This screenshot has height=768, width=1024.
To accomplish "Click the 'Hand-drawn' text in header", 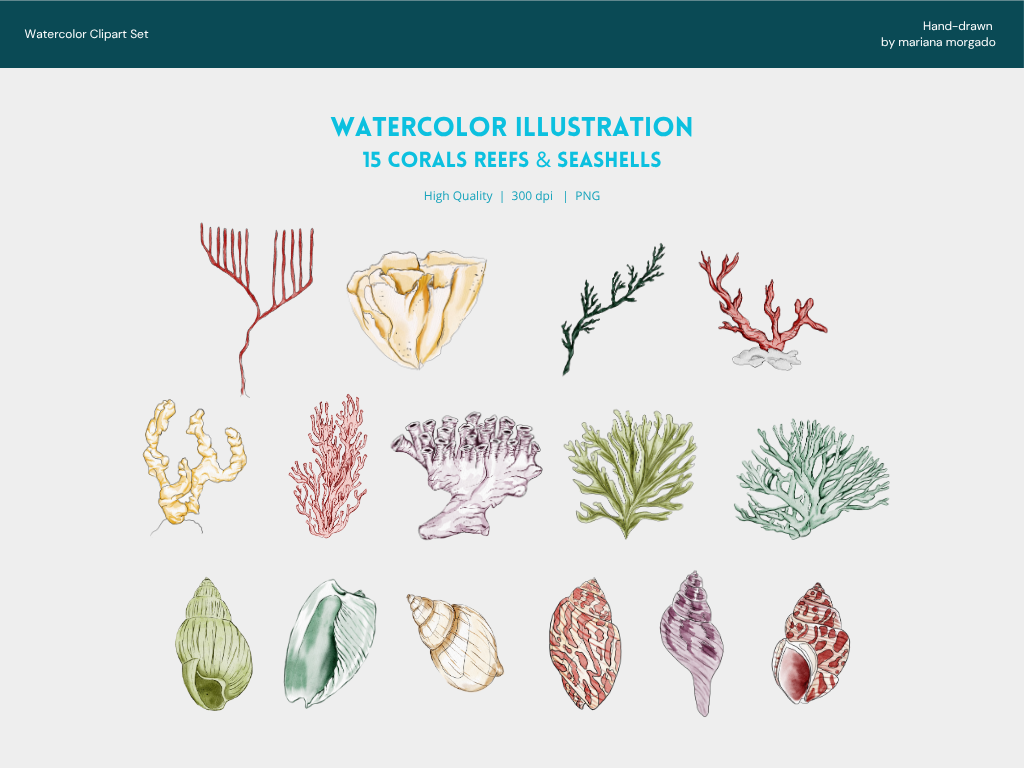I will (957, 26).
